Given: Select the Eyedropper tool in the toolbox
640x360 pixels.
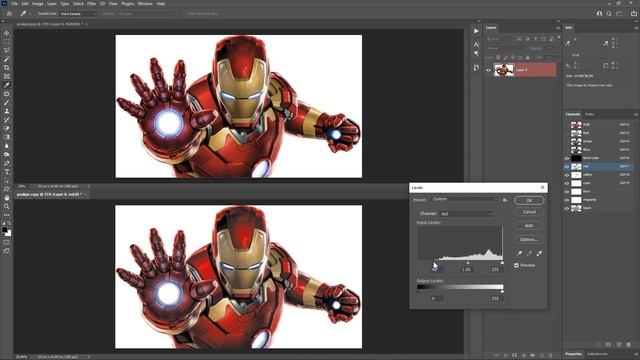Looking at the screenshot, I should tap(7, 85).
